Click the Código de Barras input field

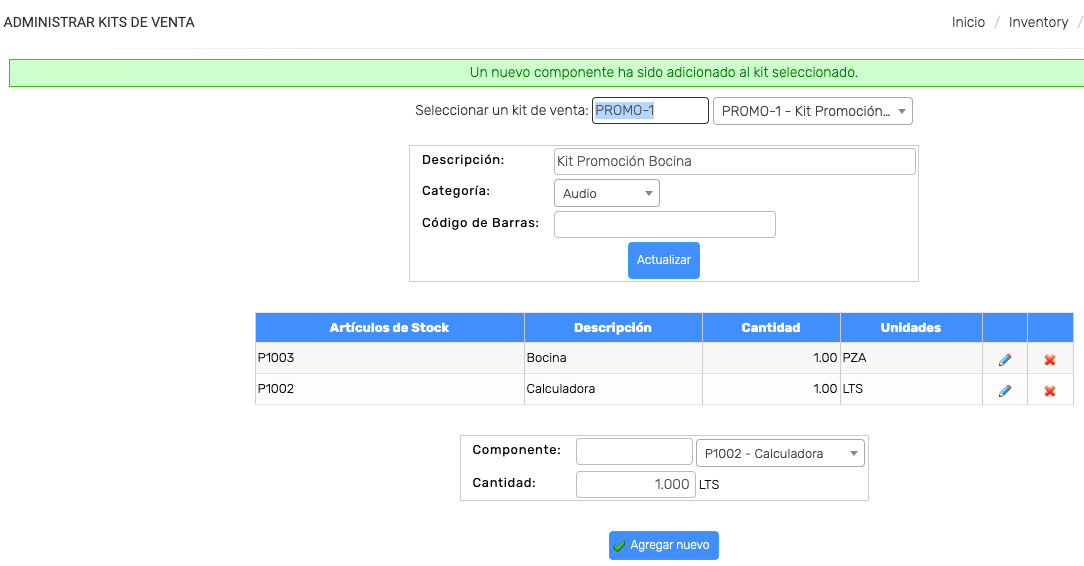tap(664, 225)
